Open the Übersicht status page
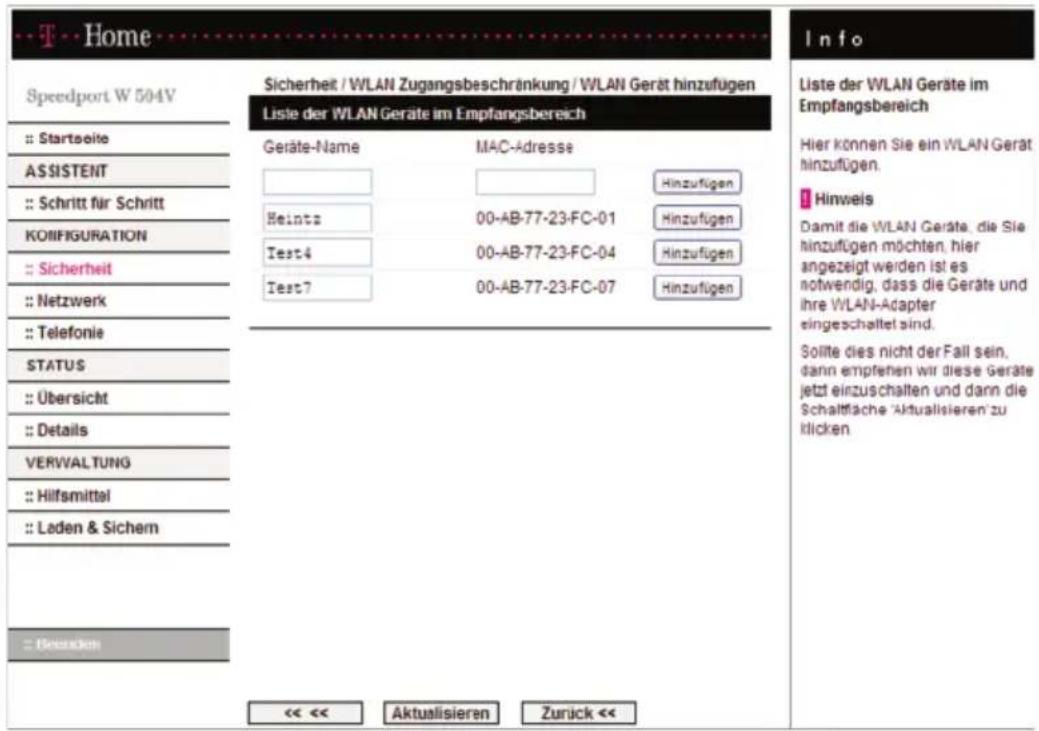The height and width of the screenshot is (731, 1039). (x=66, y=398)
